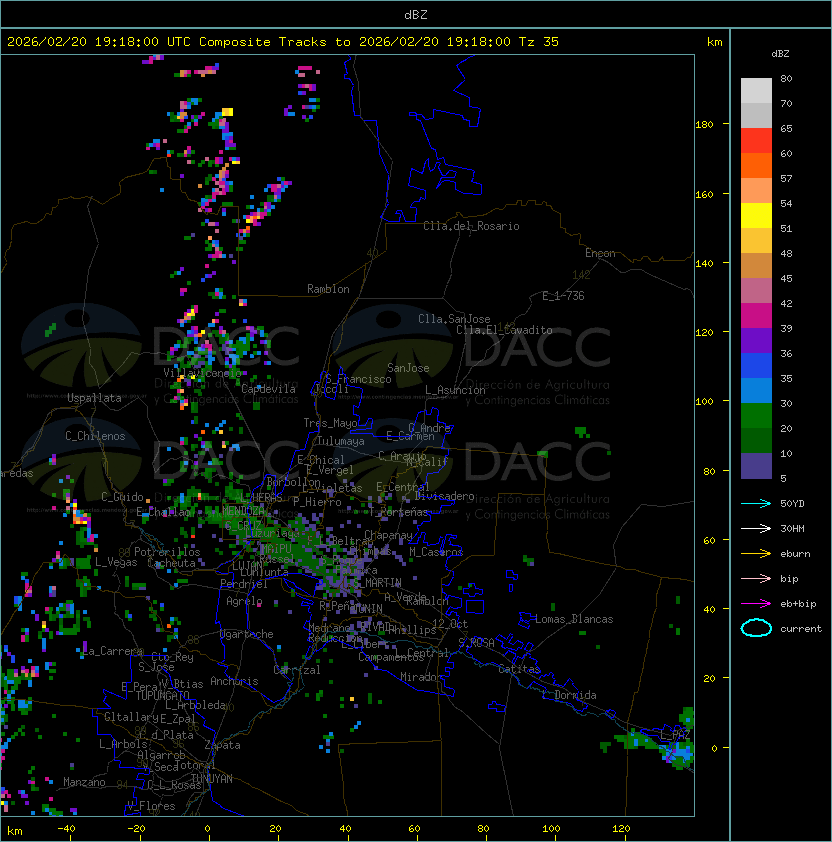Click the 'Tulumaya' map label
Screen dimensions: 832x842
point(341,441)
